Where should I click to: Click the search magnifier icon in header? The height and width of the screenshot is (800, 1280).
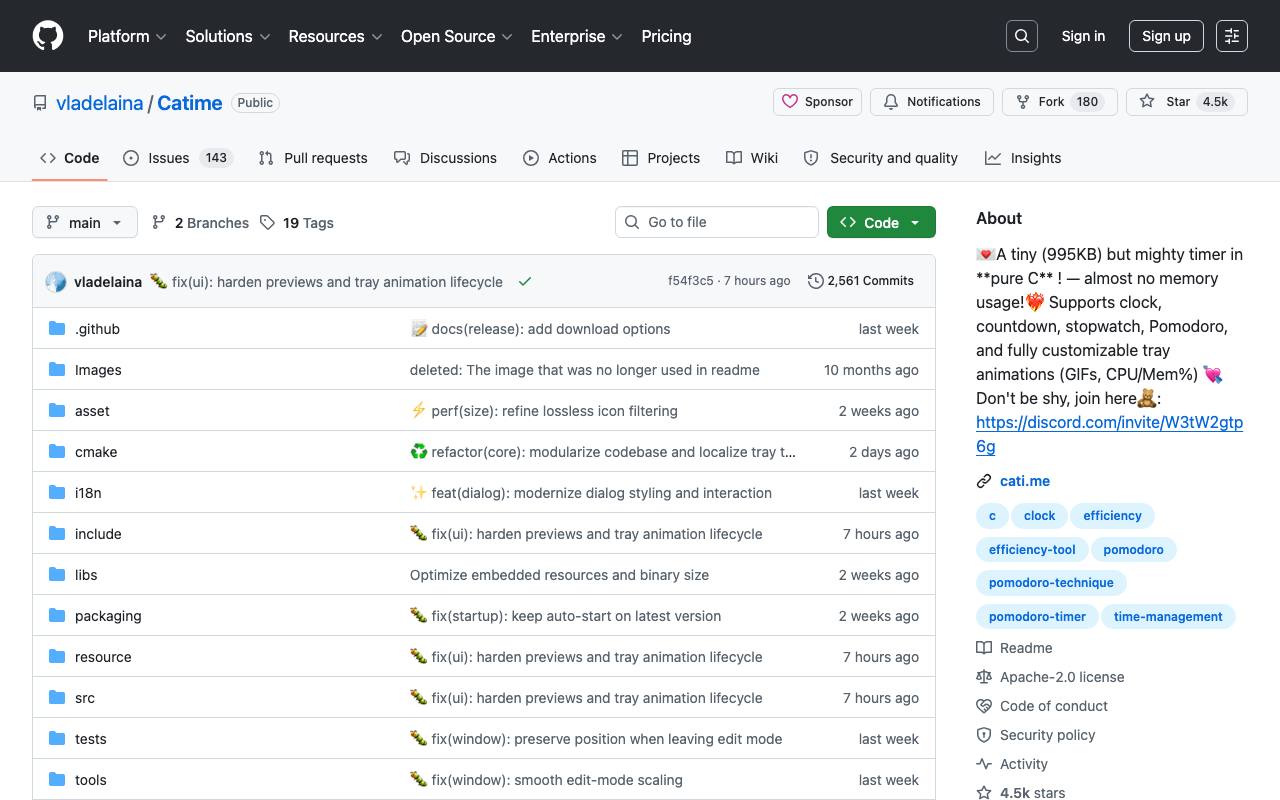coord(1022,36)
